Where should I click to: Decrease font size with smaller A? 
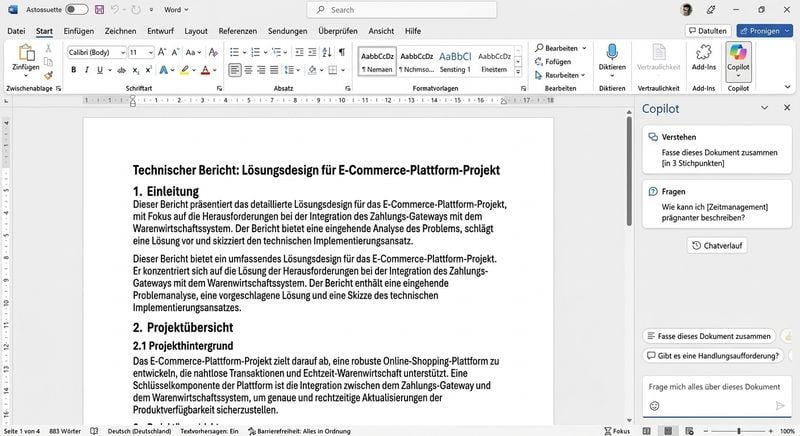pos(175,53)
